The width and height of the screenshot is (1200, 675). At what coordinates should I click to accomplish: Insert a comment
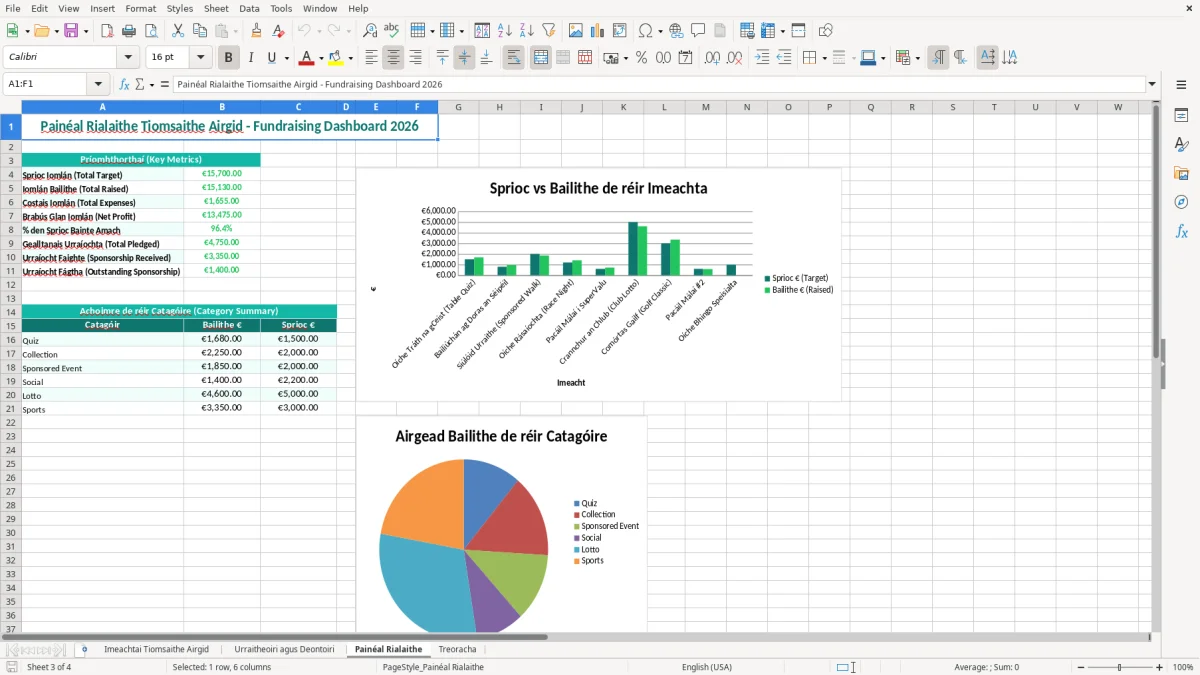point(698,31)
